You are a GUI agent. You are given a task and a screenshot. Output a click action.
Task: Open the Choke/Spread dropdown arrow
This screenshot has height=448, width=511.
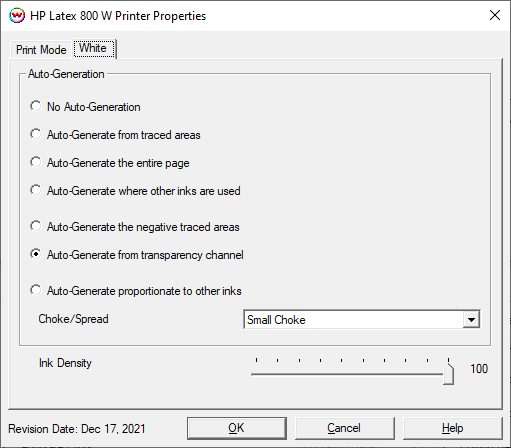(x=471, y=320)
